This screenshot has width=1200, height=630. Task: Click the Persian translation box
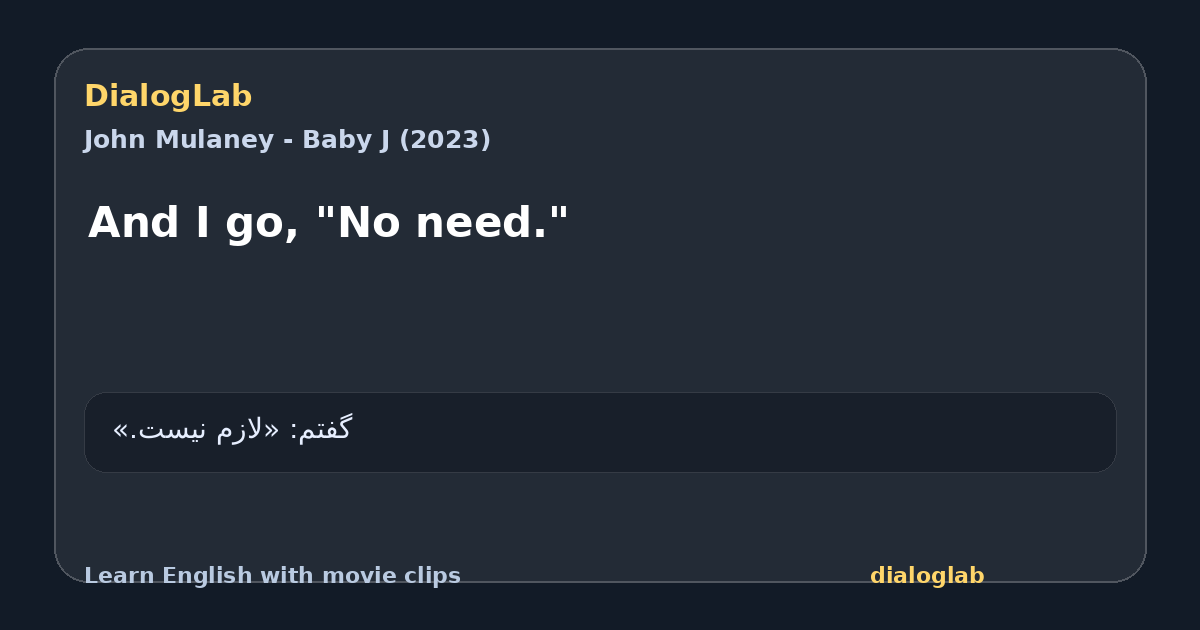[x=600, y=432]
